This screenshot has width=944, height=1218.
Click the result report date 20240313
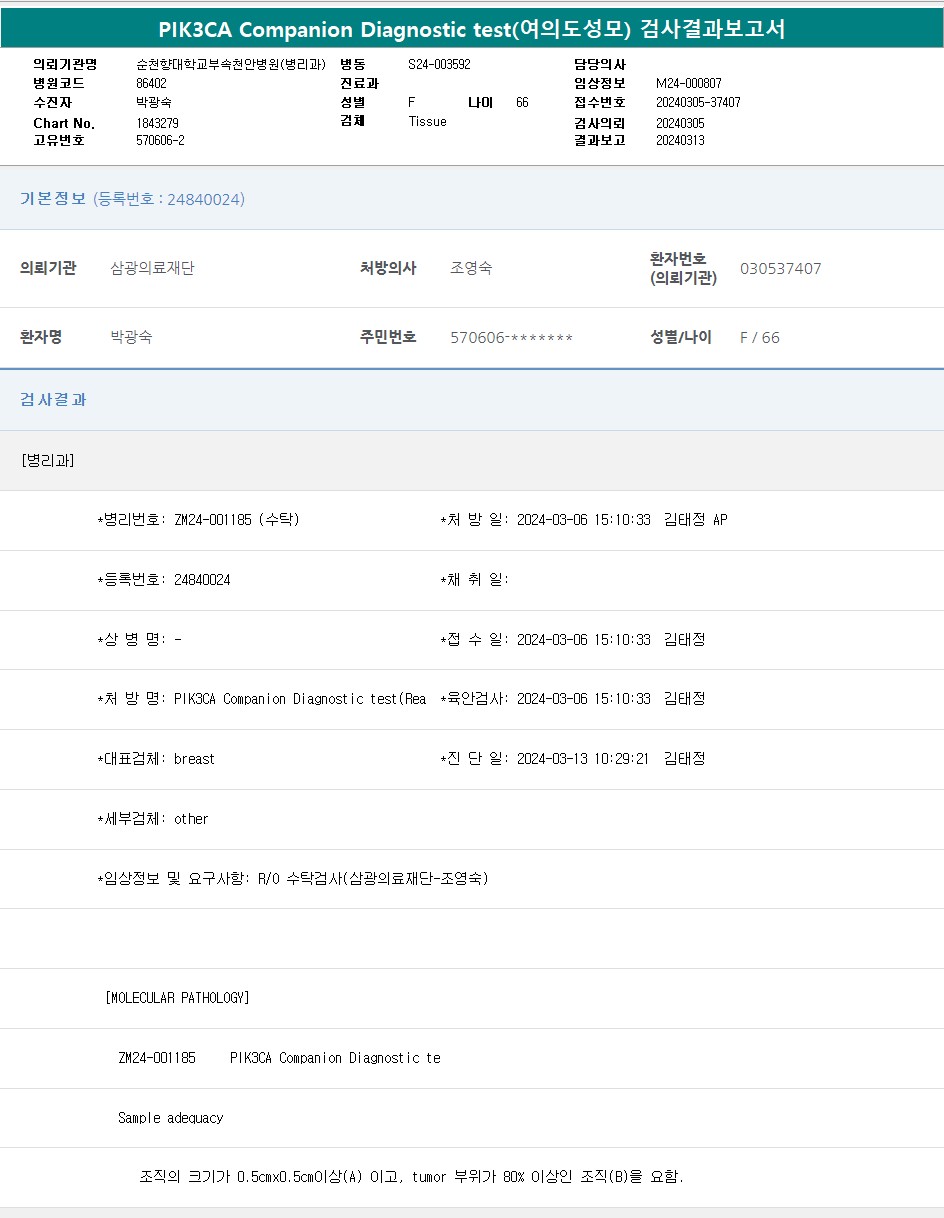680,141
